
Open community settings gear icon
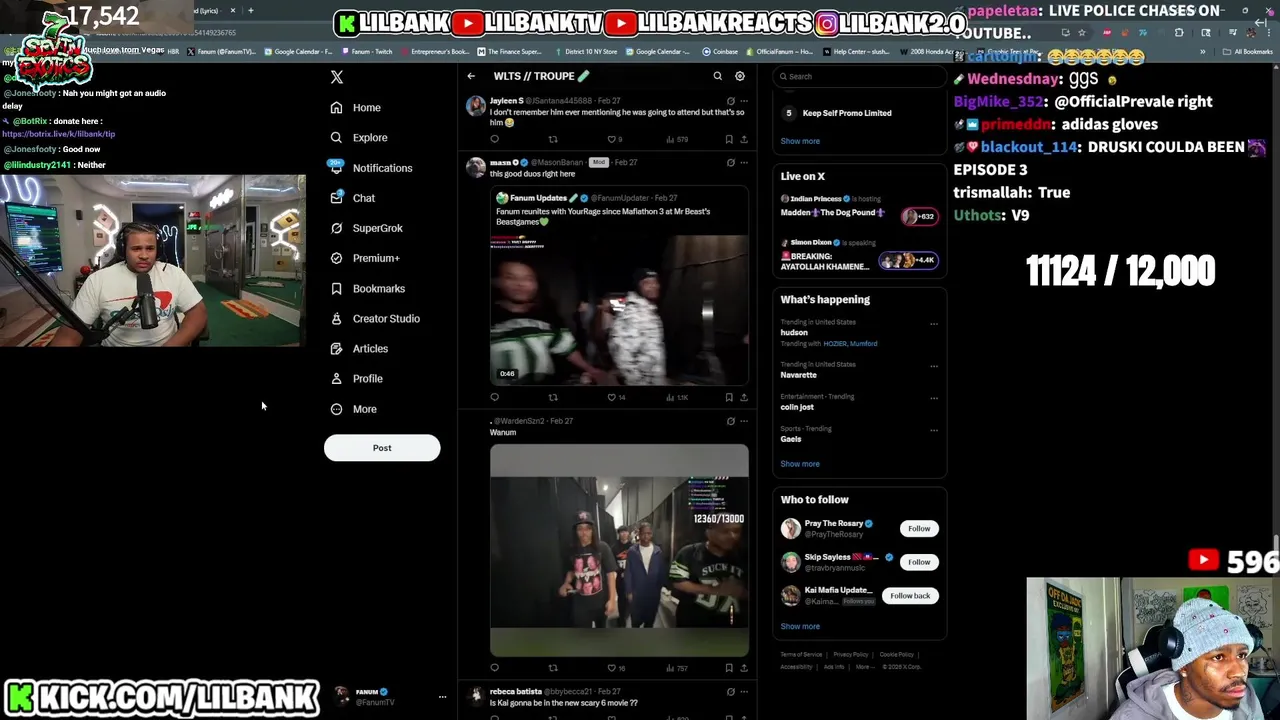pyautogui.click(x=740, y=76)
